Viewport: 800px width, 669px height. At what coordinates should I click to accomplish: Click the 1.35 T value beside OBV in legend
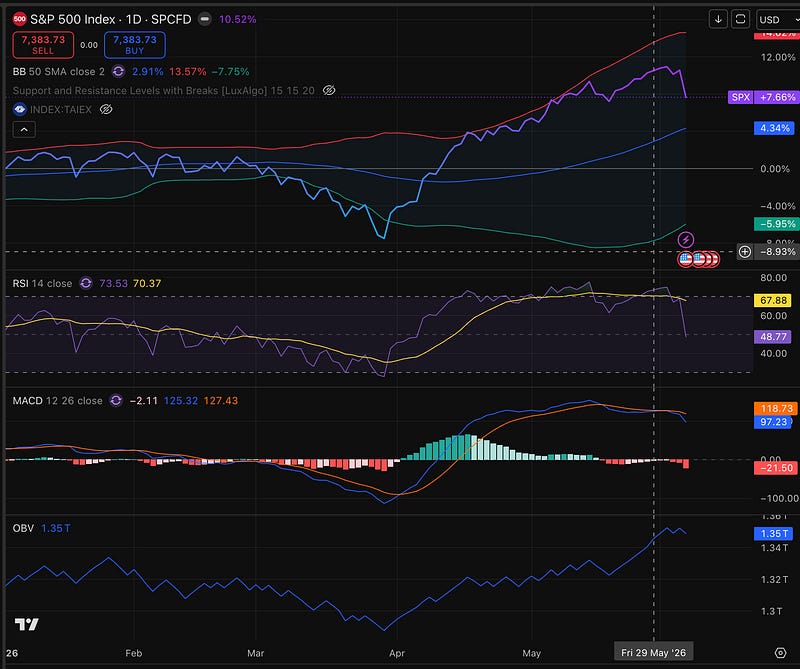point(56,528)
